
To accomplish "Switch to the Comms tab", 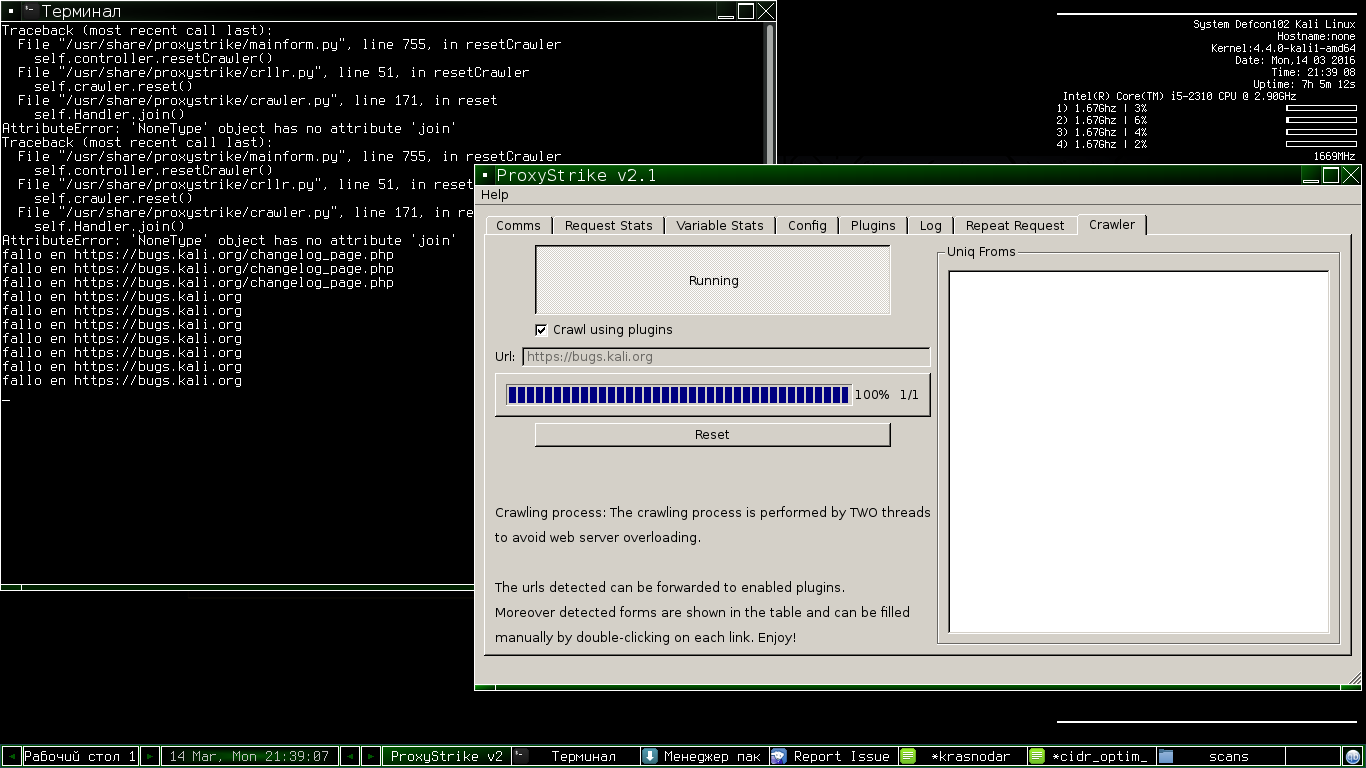I will tap(518, 225).
